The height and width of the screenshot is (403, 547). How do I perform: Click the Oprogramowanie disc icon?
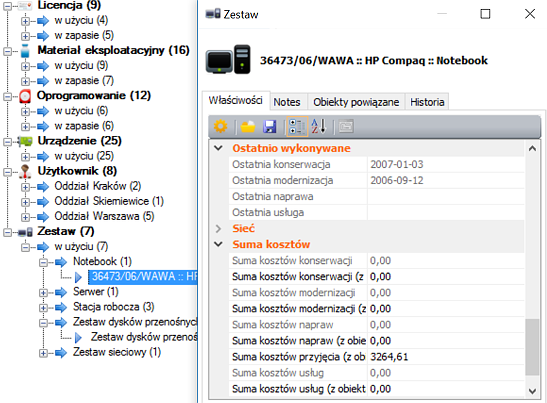pyautogui.click(x=25, y=96)
